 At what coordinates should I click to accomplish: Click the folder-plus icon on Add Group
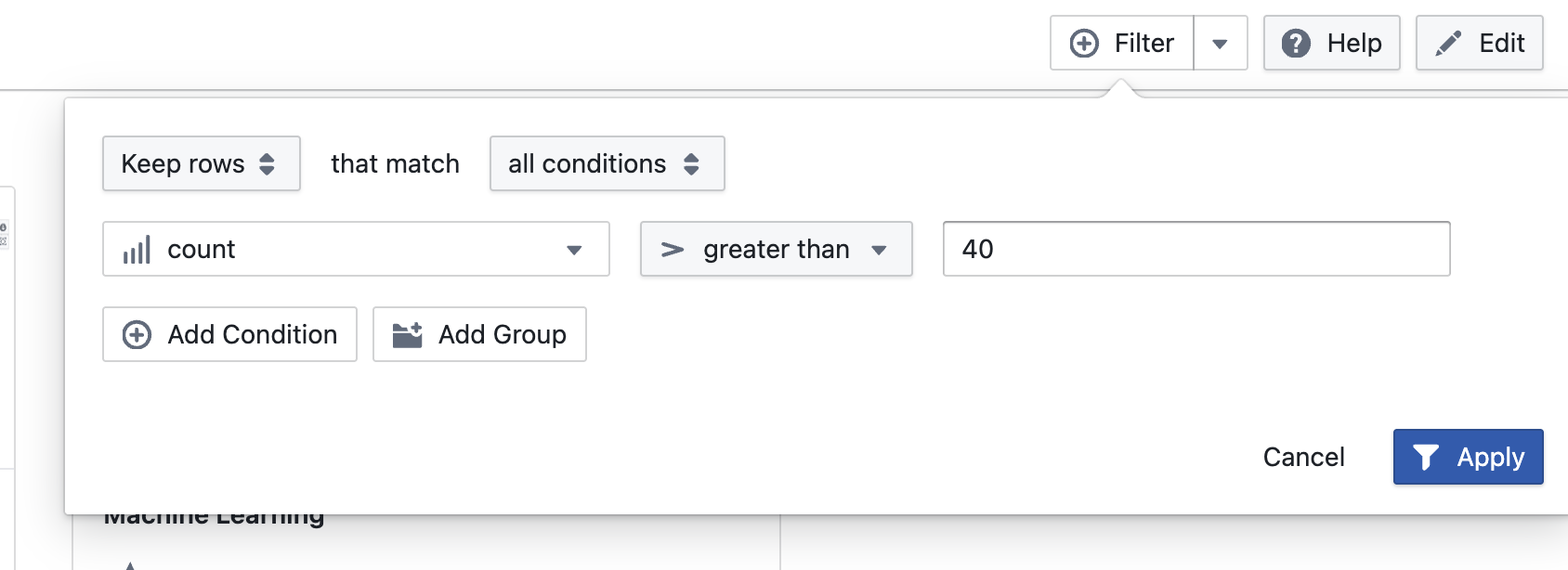[x=407, y=335]
